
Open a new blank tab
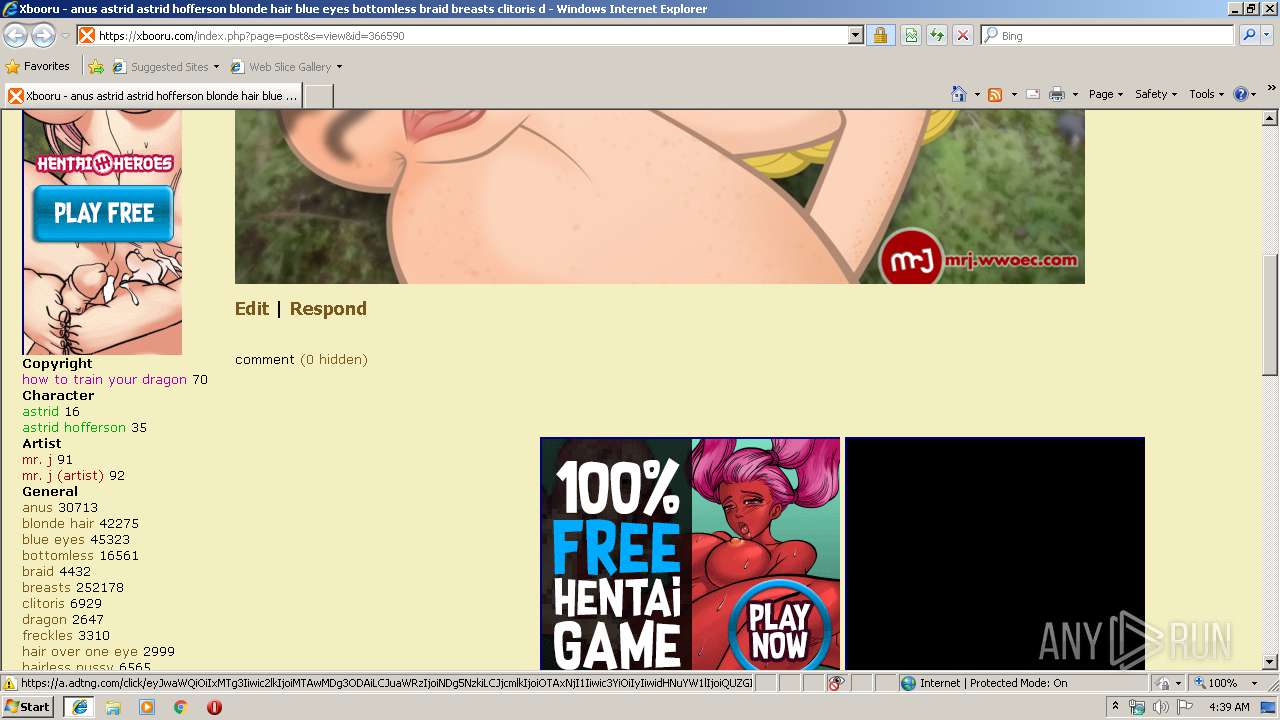(318, 96)
